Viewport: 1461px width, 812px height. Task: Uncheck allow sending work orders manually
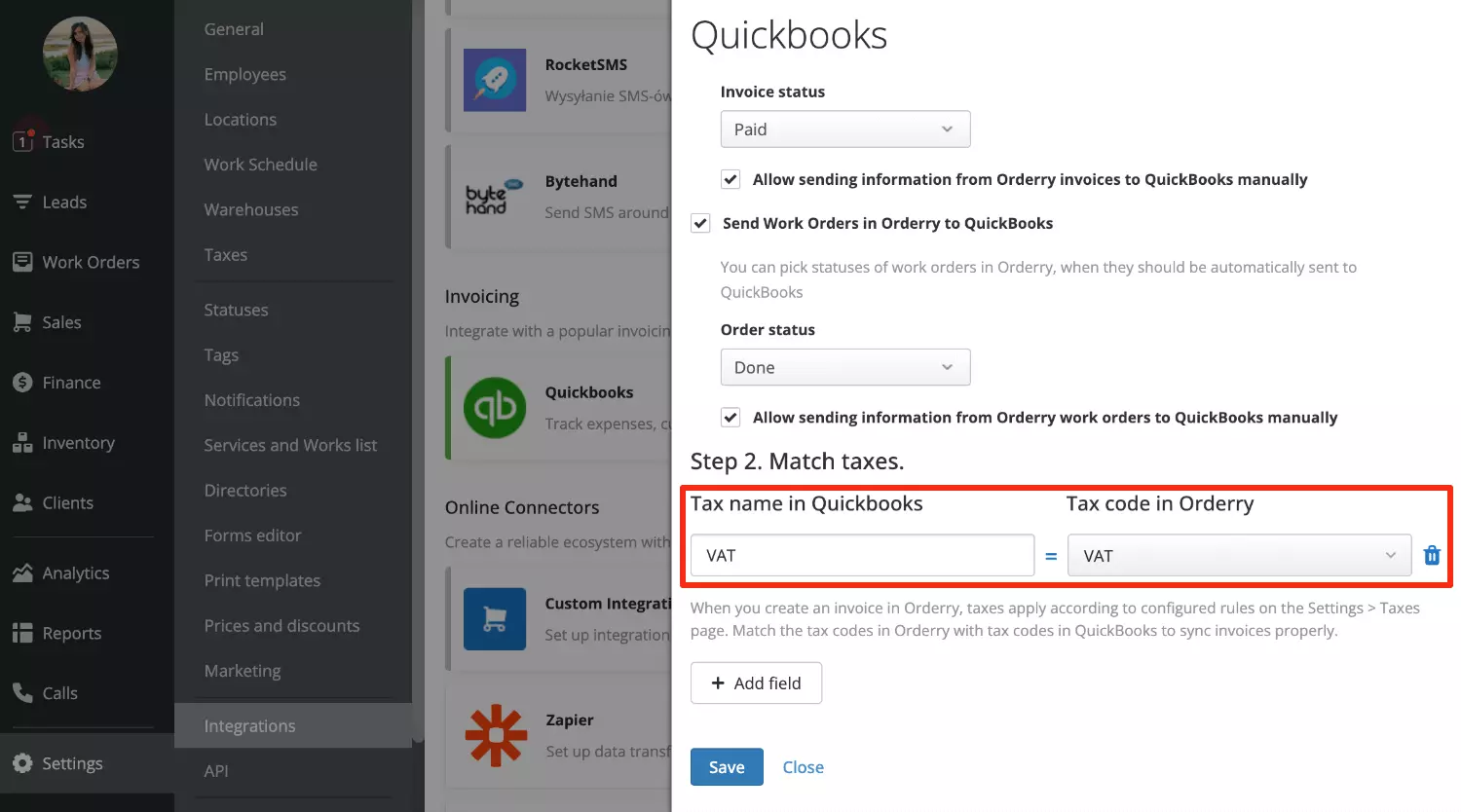730,417
